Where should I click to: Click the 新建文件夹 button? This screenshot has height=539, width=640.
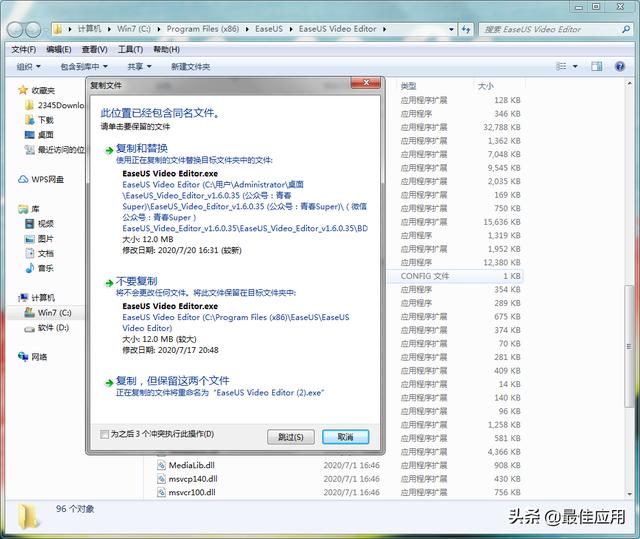[x=190, y=67]
